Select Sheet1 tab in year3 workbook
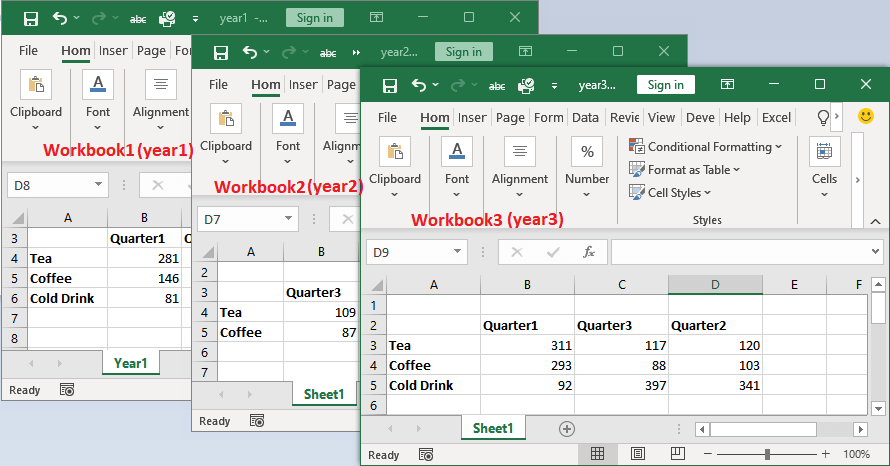Image resolution: width=890 pixels, height=466 pixels. (x=493, y=429)
